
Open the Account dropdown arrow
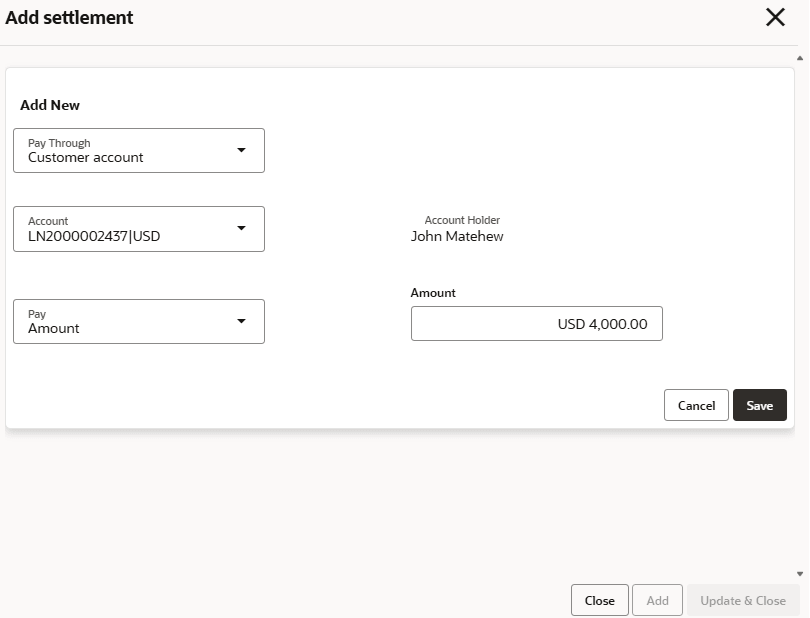(x=241, y=228)
